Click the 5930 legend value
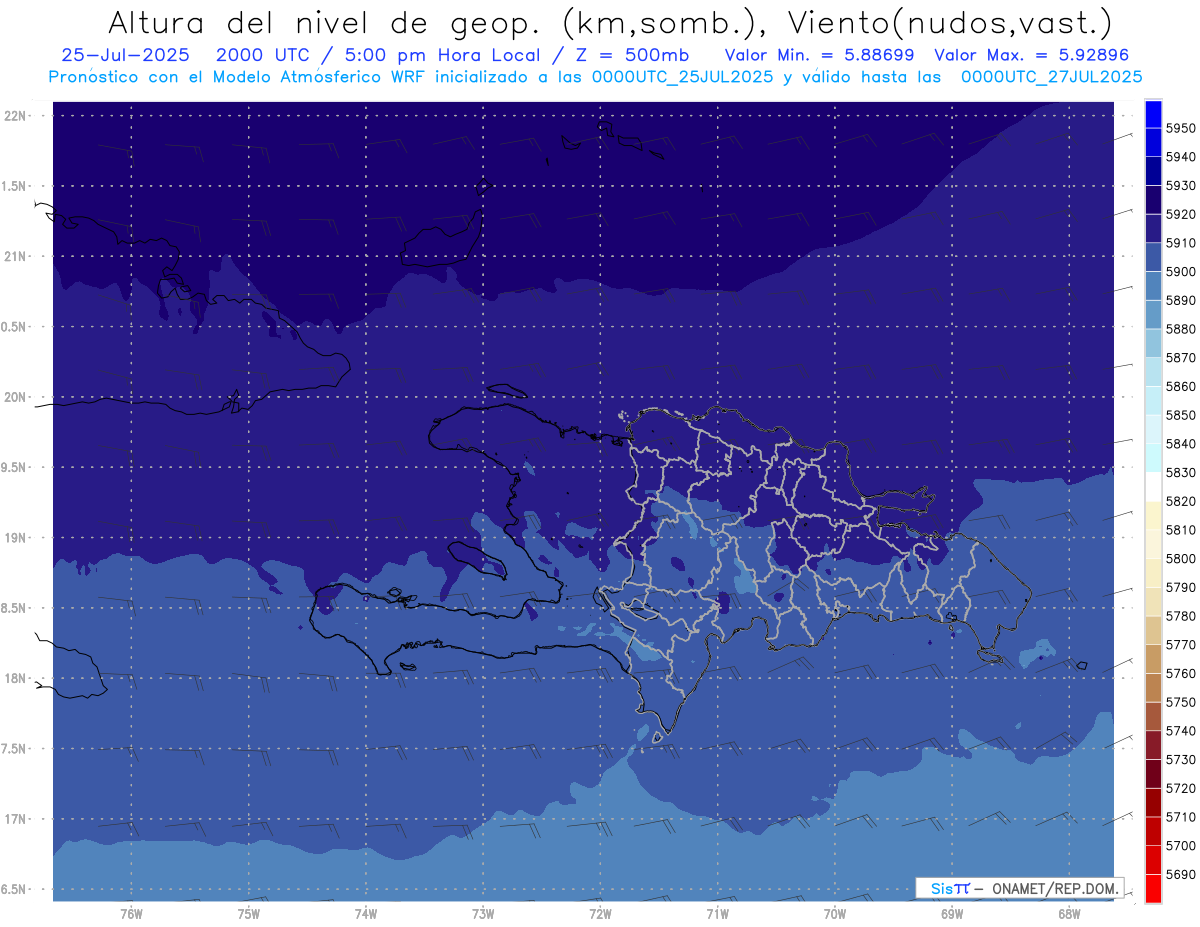This screenshot has width=1200, height=927. click(x=1180, y=185)
